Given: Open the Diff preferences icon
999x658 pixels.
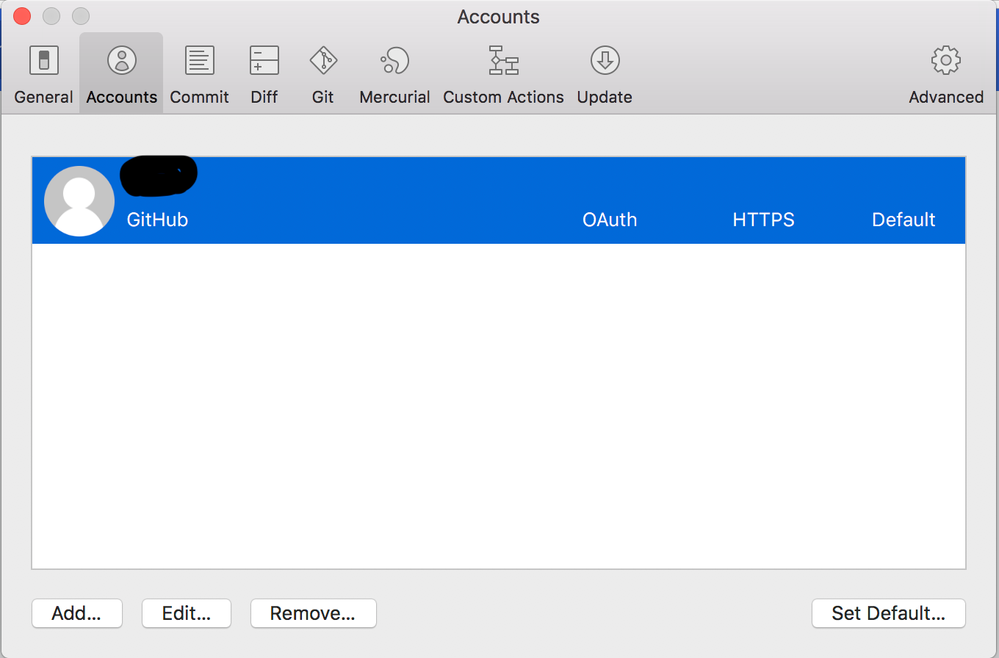Looking at the screenshot, I should [x=264, y=61].
